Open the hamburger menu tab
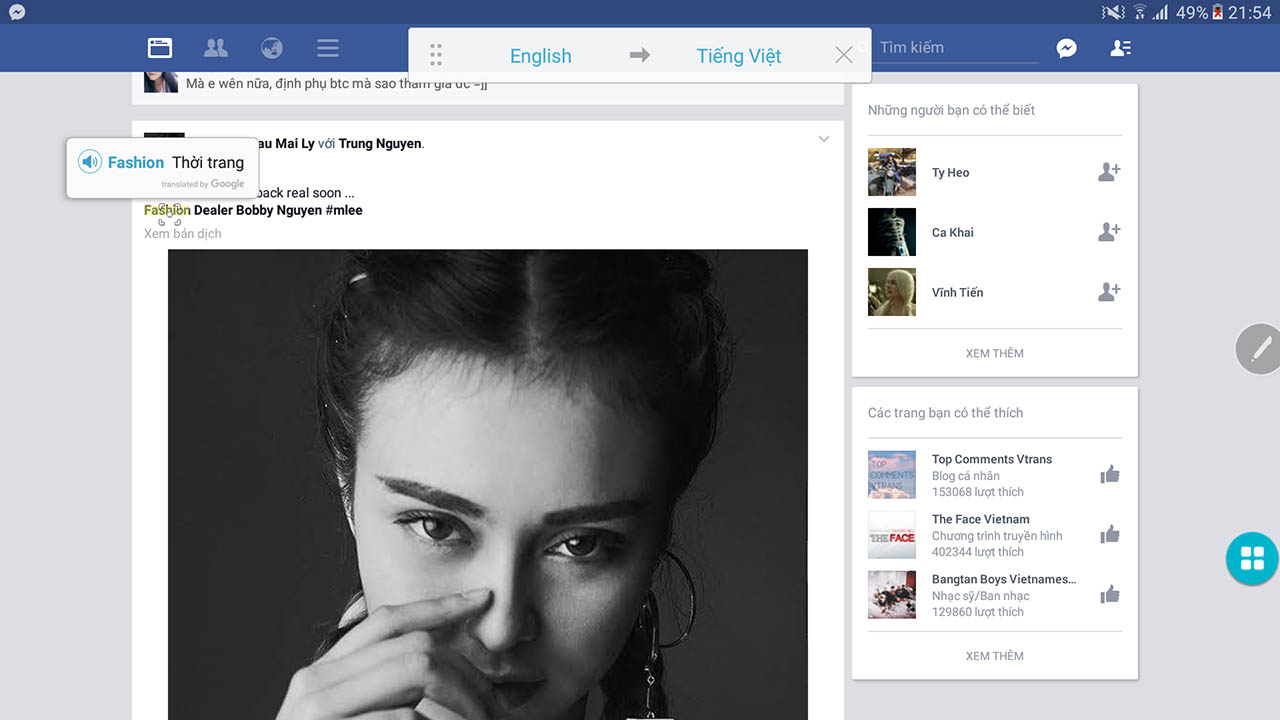The height and width of the screenshot is (720, 1280). 327,48
